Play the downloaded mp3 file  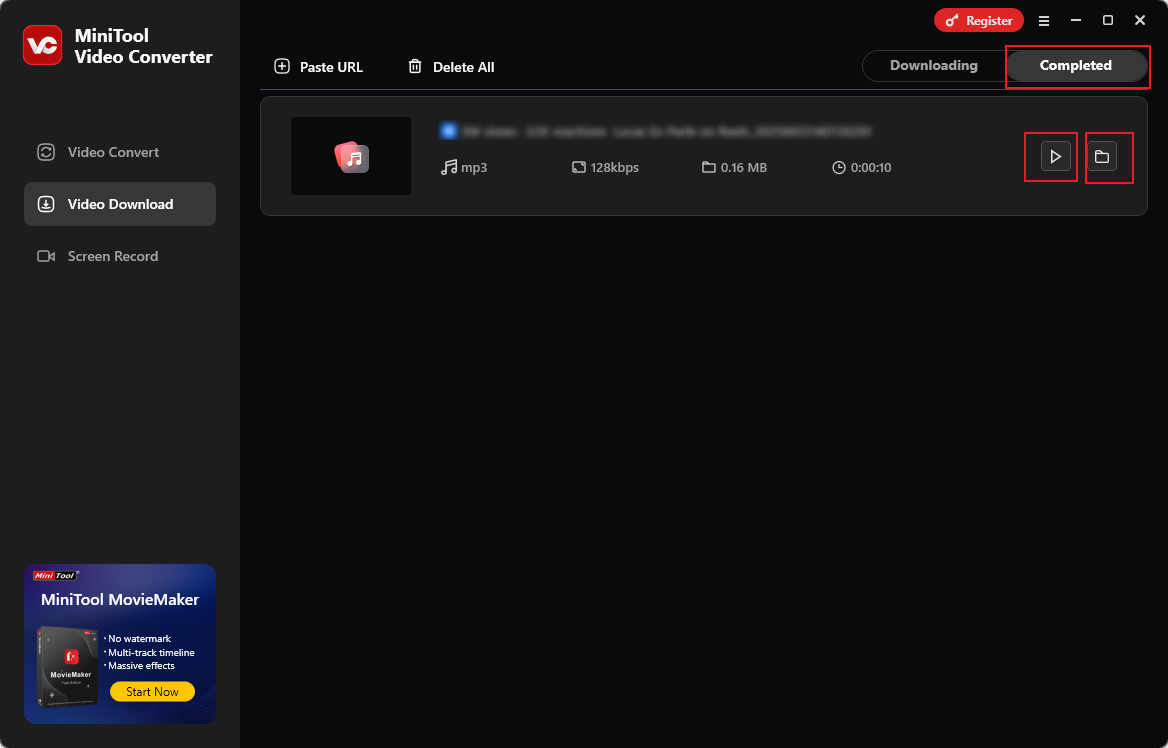1056,156
